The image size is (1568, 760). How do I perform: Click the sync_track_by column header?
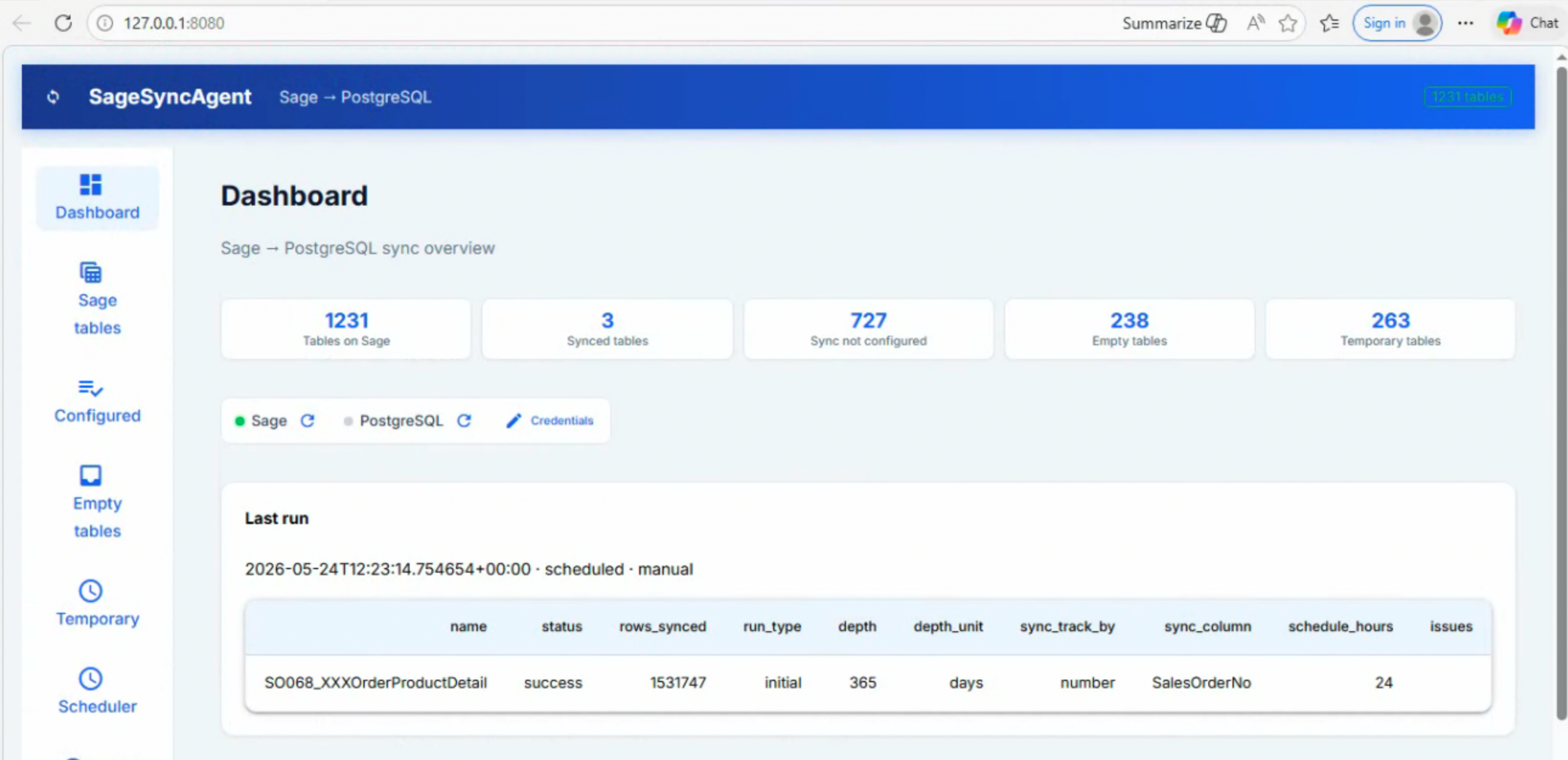(x=1067, y=626)
